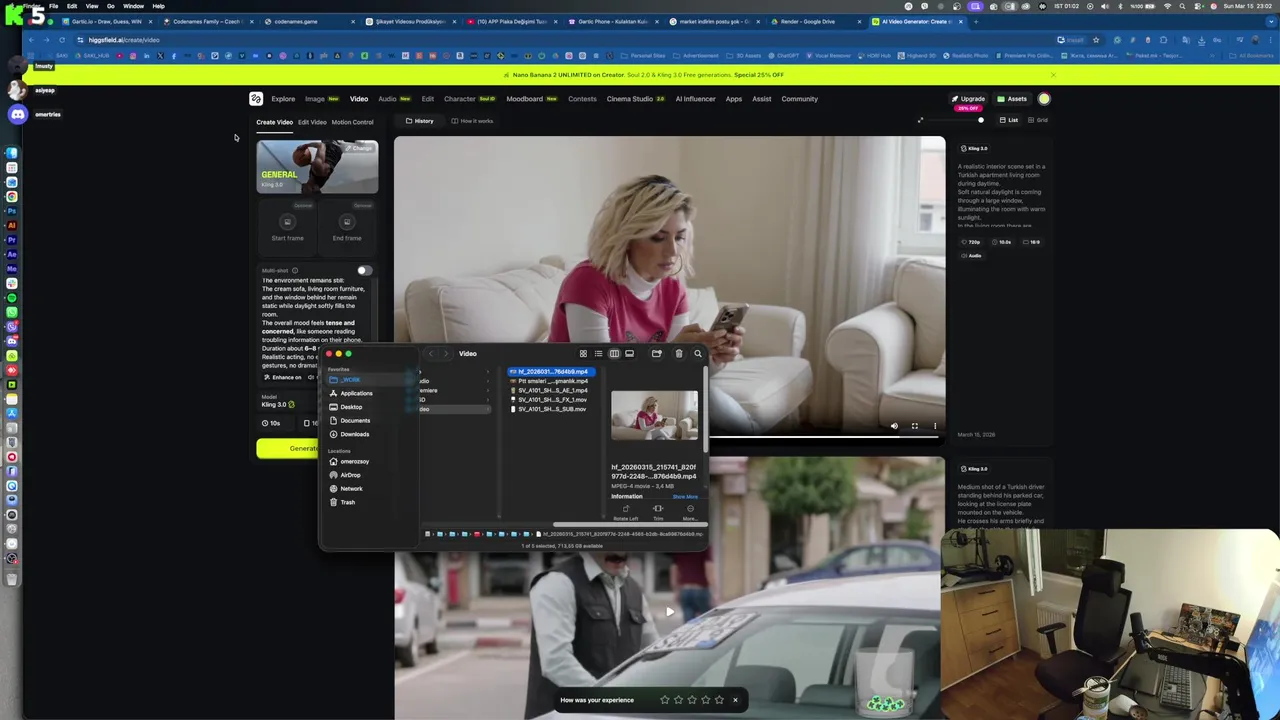Viewport: 1280px width, 720px height.
Task: Add a Start frame image
Action: point(287,226)
